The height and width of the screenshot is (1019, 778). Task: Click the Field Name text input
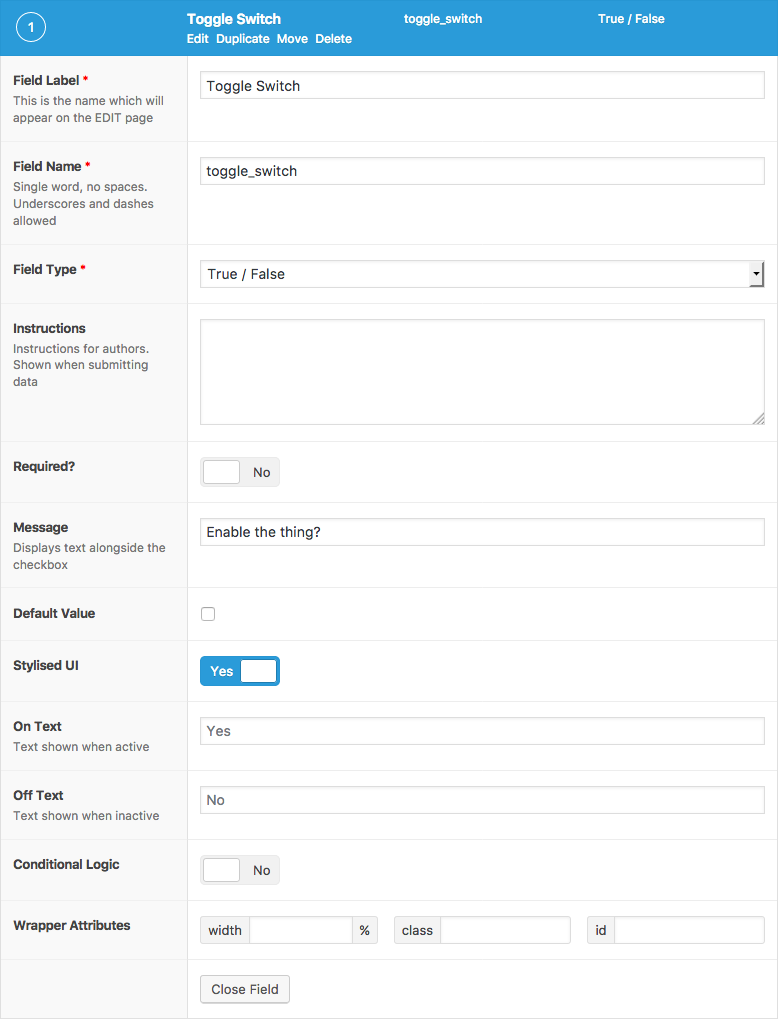[x=482, y=171]
